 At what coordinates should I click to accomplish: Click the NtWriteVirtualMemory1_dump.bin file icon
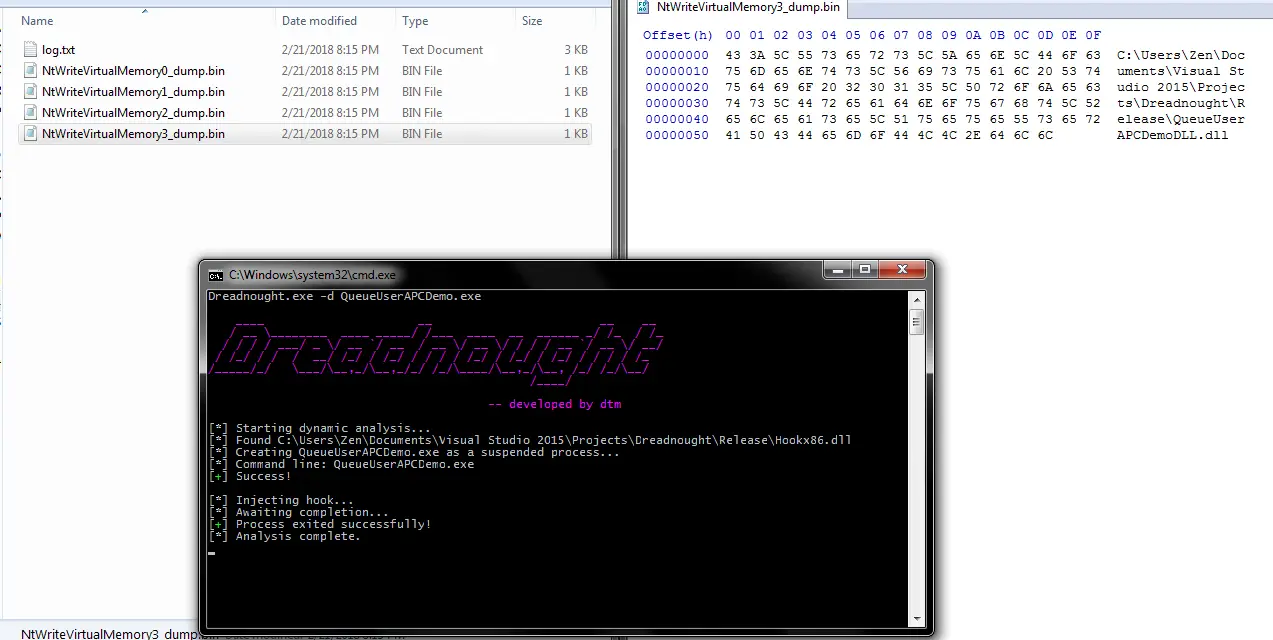pyautogui.click(x=31, y=92)
